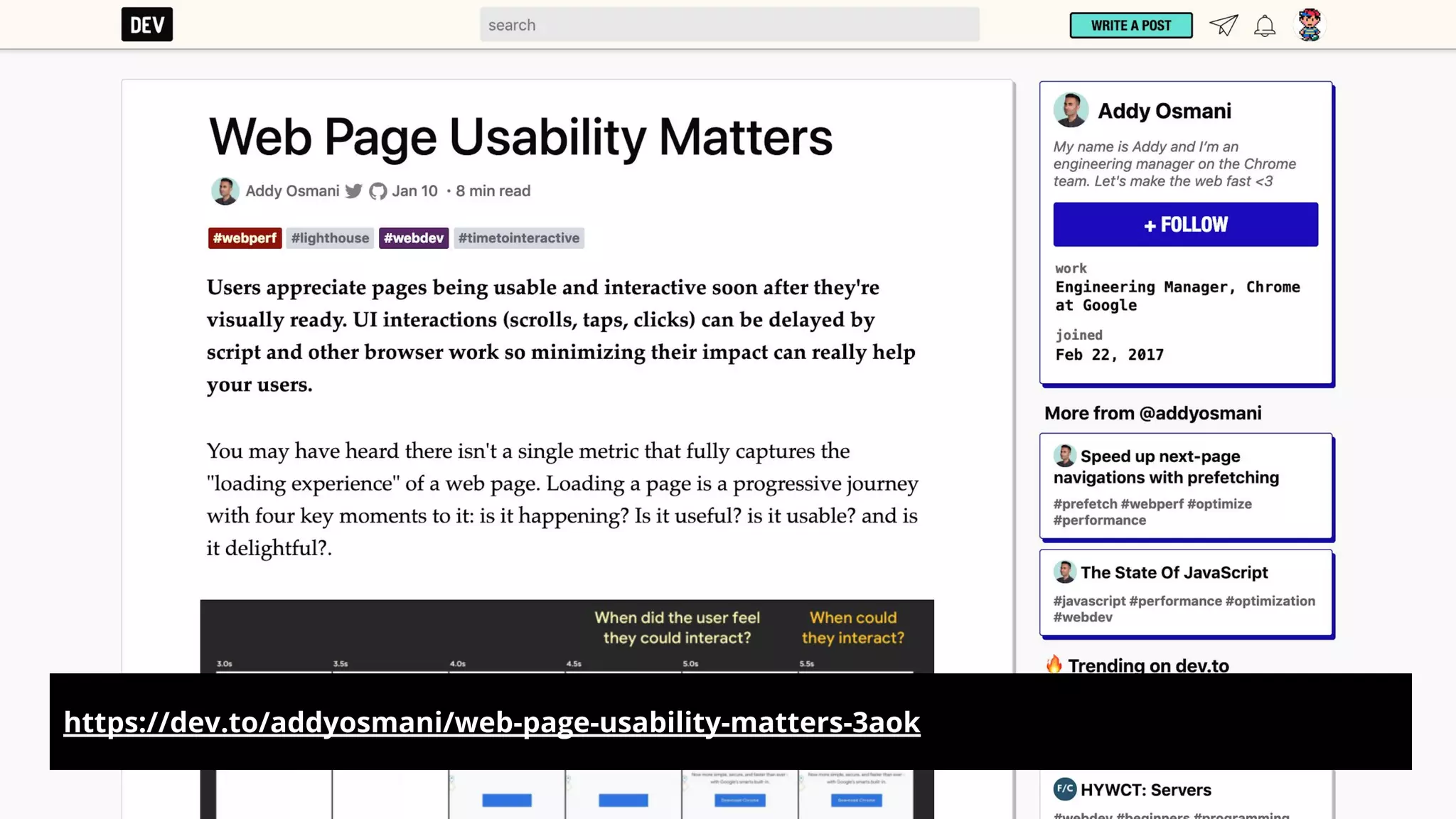Select the #lighthouse tag
Viewport: 1456px width, 819px height.
click(330, 238)
